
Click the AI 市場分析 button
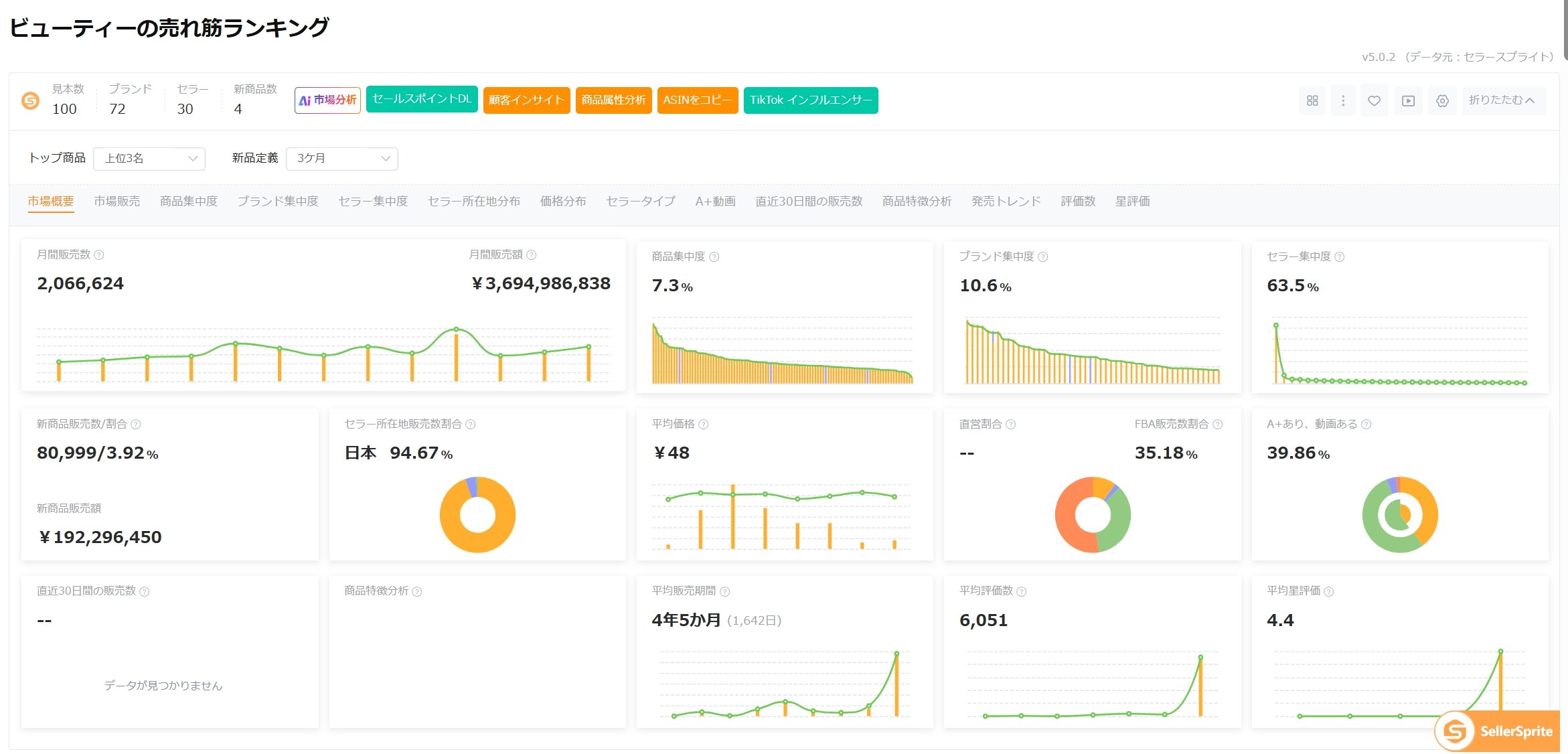[327, 100]
